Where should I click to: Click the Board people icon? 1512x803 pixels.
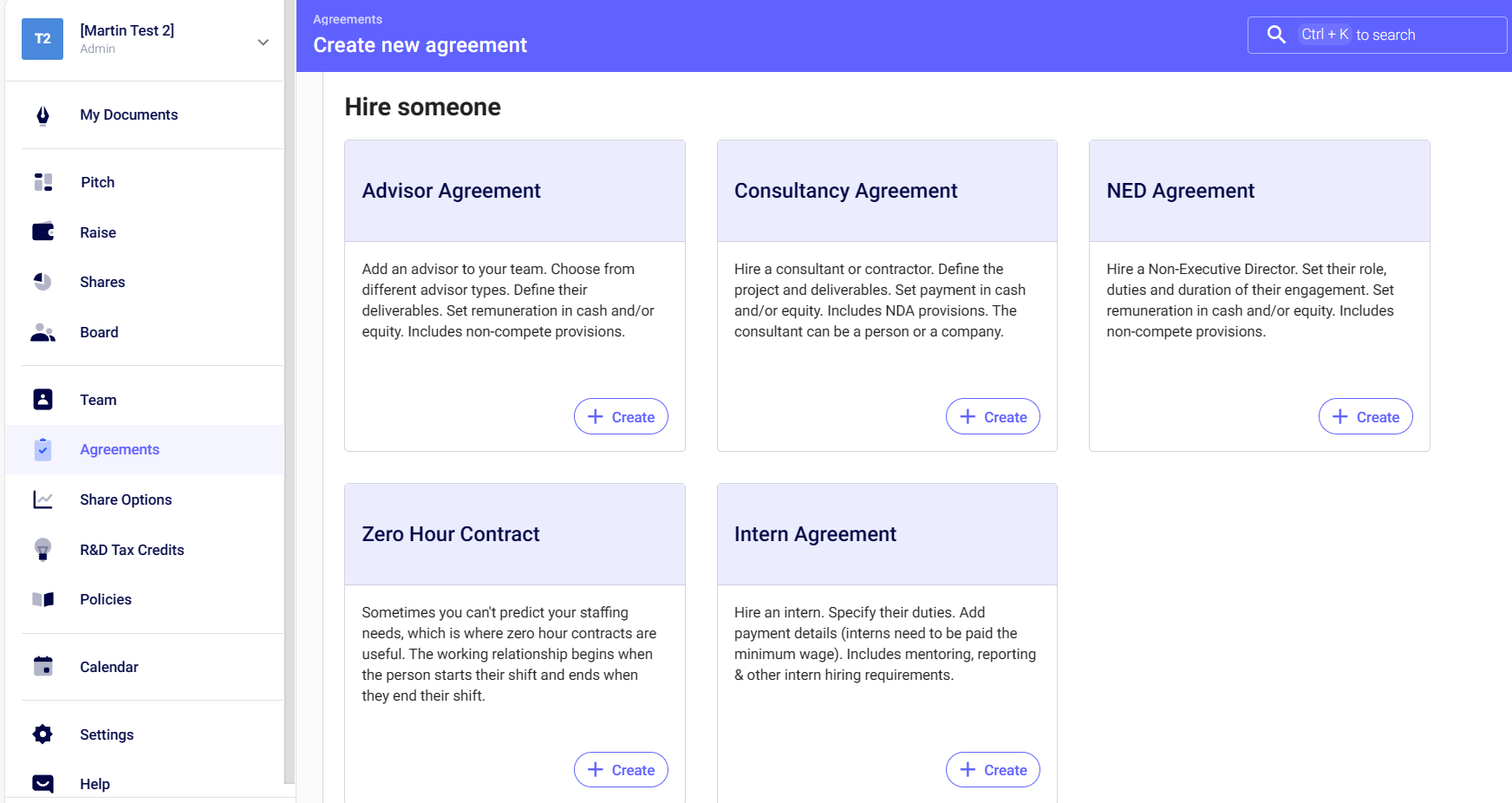pyautogui.click(x=42, y=332)
